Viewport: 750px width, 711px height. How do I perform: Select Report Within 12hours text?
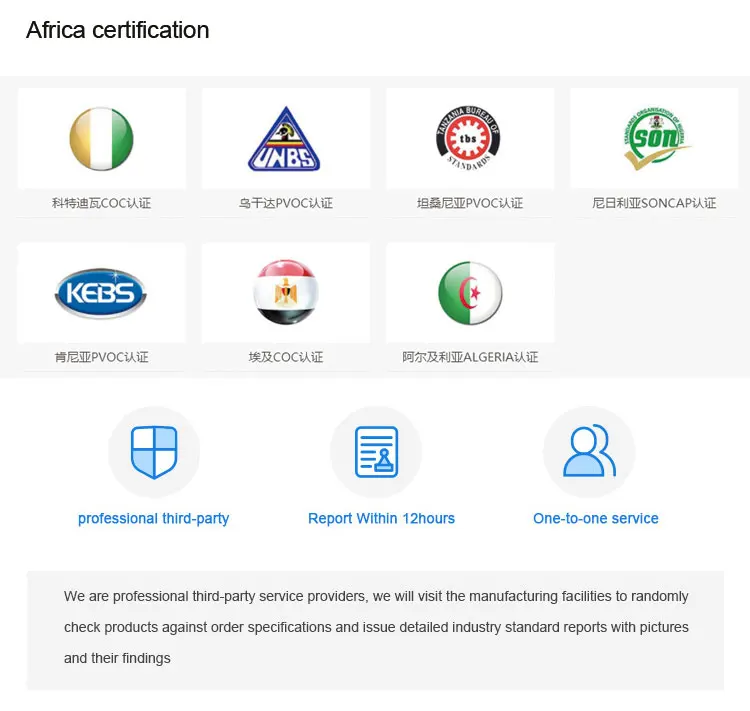pyautogui.click(x=381, y=519)
